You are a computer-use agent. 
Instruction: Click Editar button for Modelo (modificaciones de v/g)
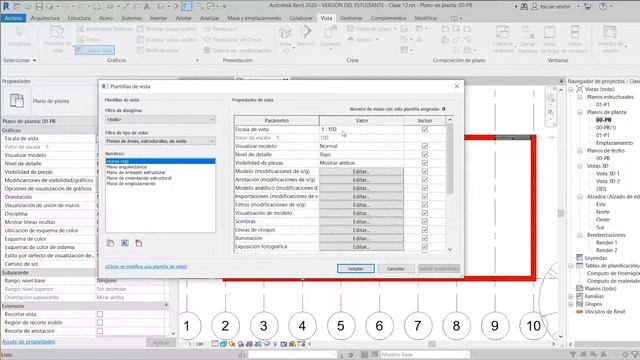coord(361,171)
